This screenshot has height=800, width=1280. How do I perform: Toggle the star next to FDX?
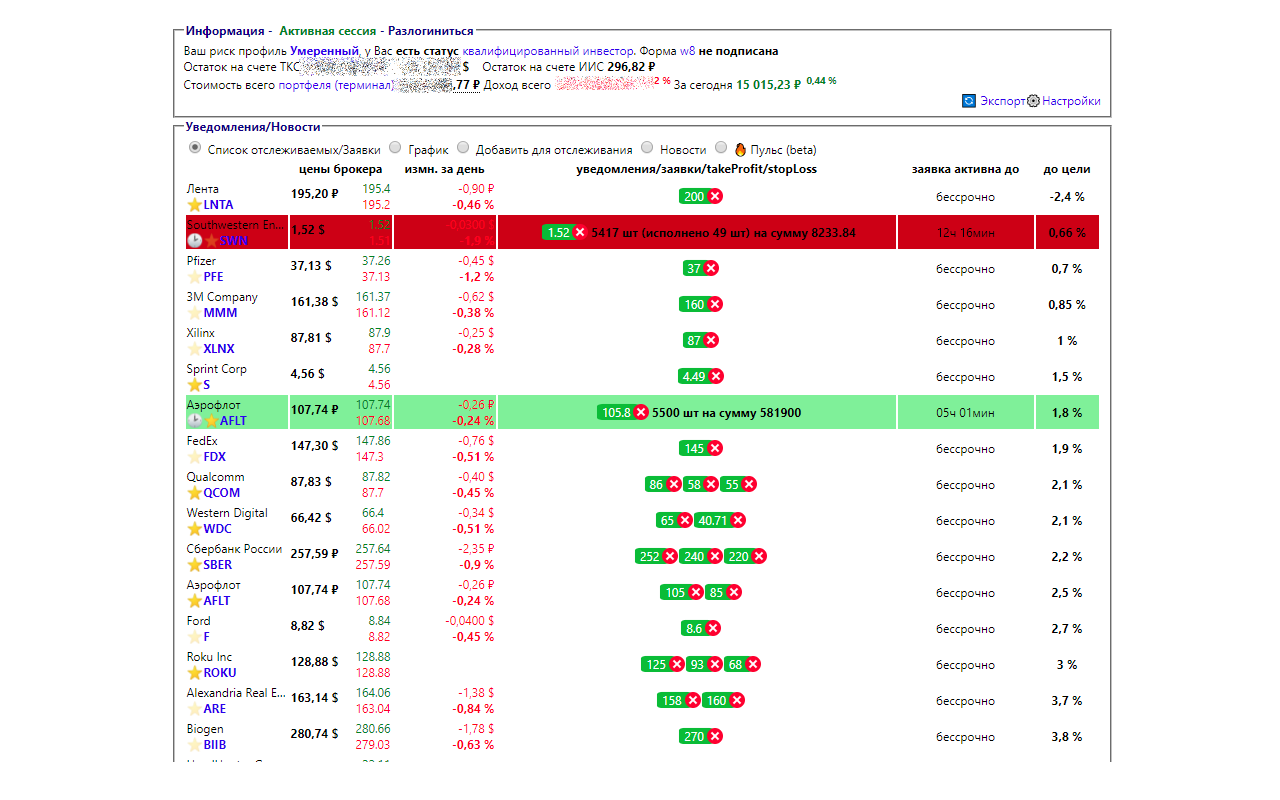coord(194,457)
